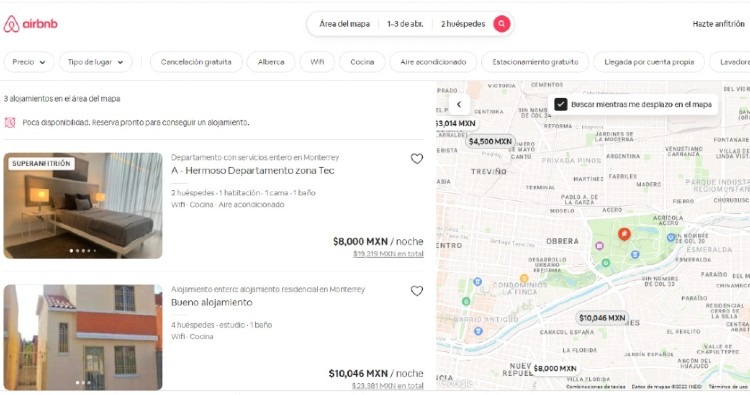Click the purple marker in the park
The width and height of the screenshot is (750, 395).
[x=599, y=246]
